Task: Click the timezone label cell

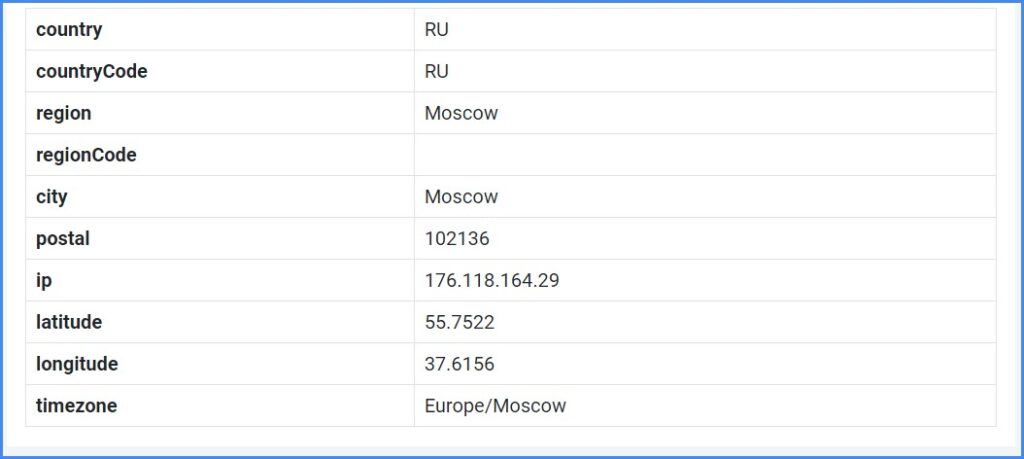Action: 219,405
